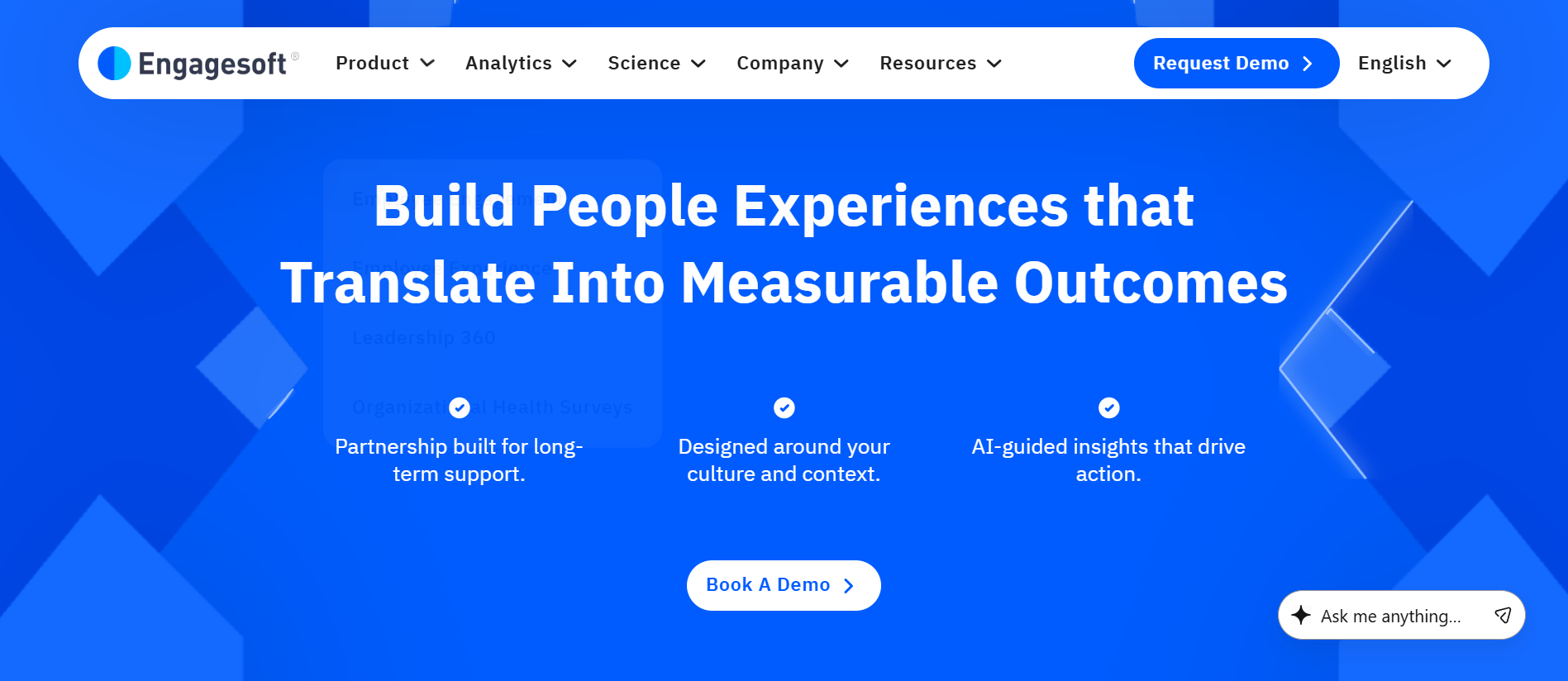Expand the Analytics dropdown chevron

pos(570,64)
